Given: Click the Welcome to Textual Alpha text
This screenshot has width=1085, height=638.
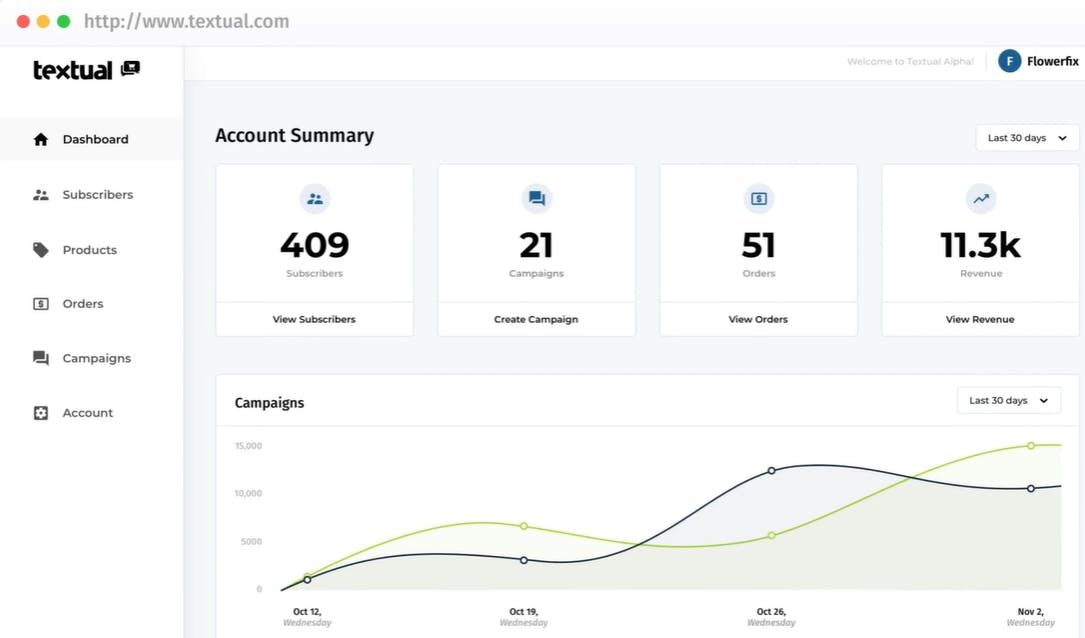Looking at the screenshot, I should [910, 62].
